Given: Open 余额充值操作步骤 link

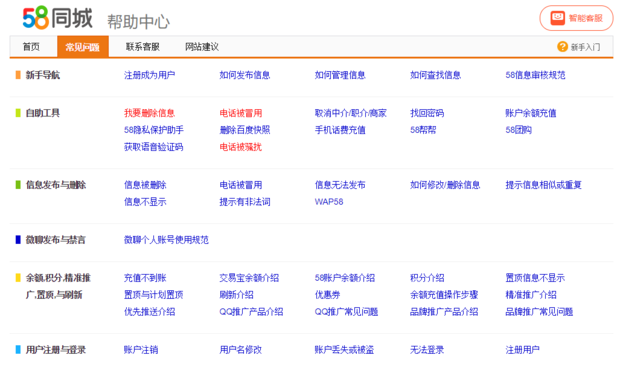Looking at the screenshot, I should [x=444, y=295].
